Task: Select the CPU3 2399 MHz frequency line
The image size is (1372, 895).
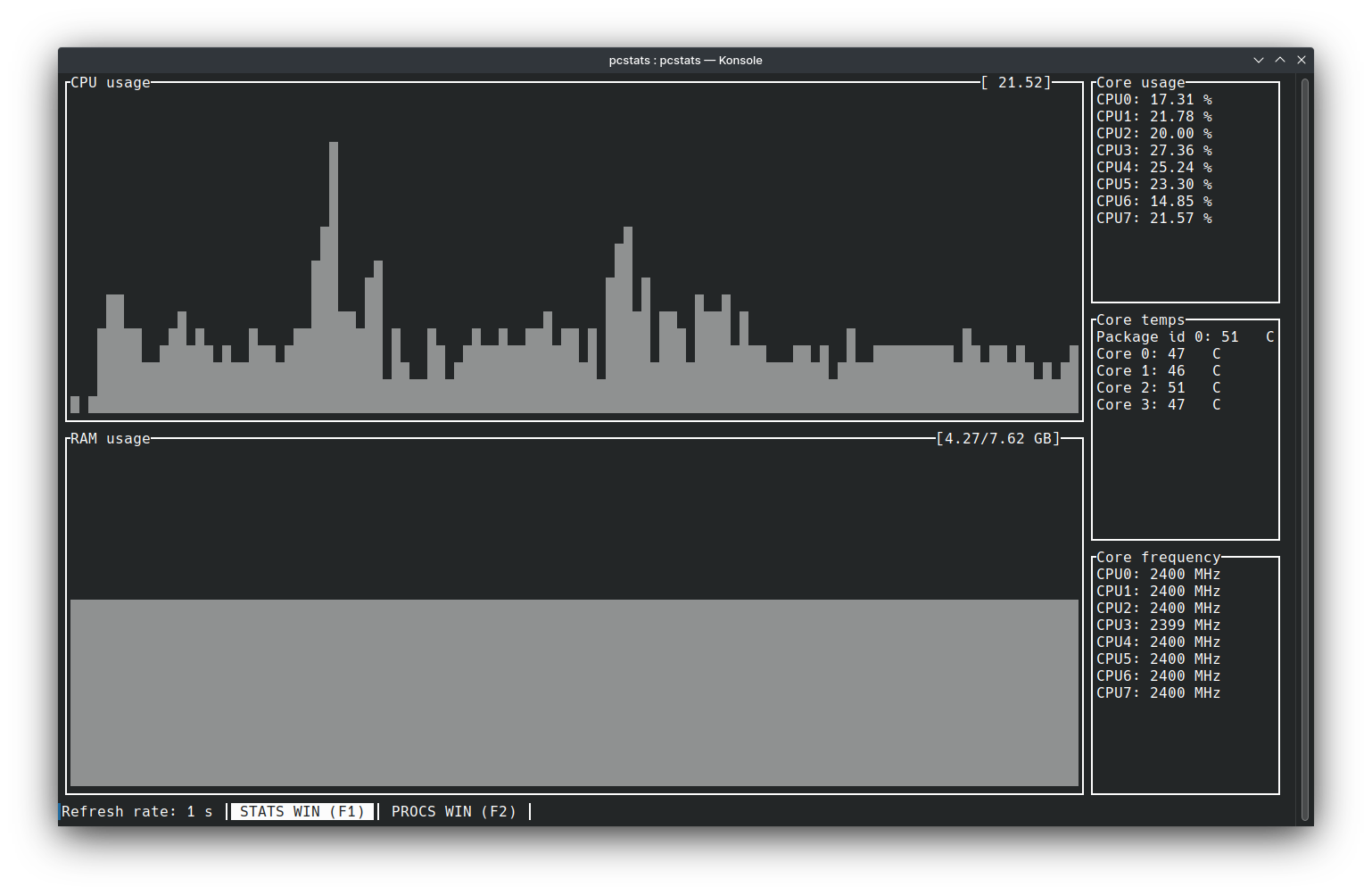Action: pos(1158,625)
